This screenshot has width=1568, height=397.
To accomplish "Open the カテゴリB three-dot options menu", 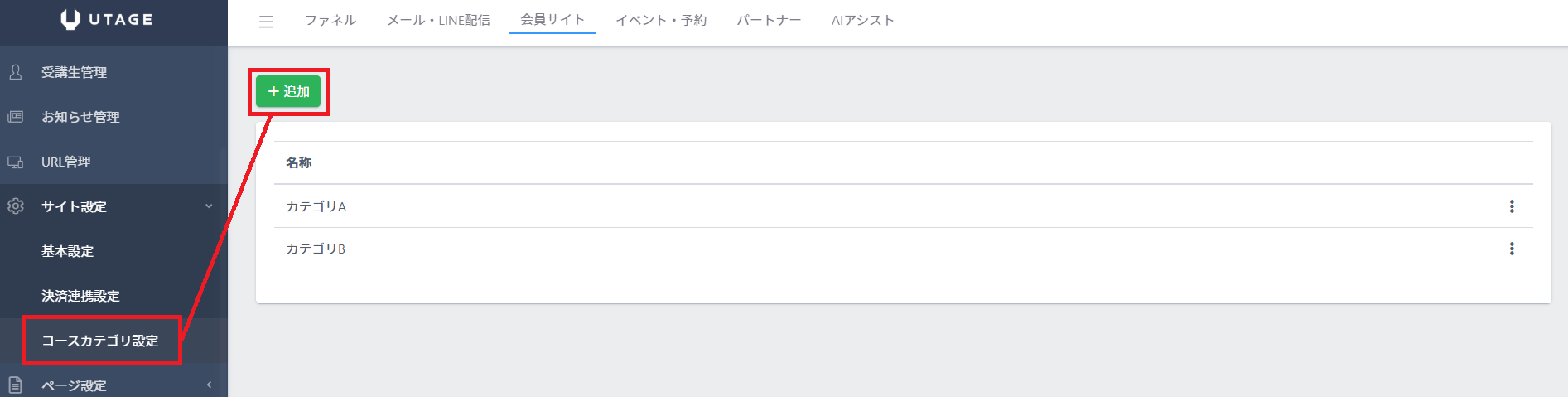I will coord(1512,249).
